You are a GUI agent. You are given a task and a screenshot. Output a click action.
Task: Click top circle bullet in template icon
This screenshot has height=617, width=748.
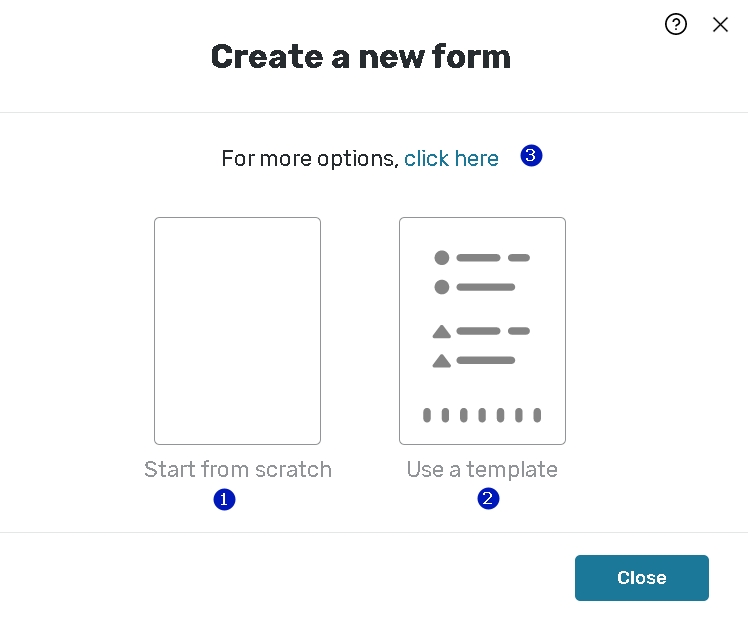point(442,258)
